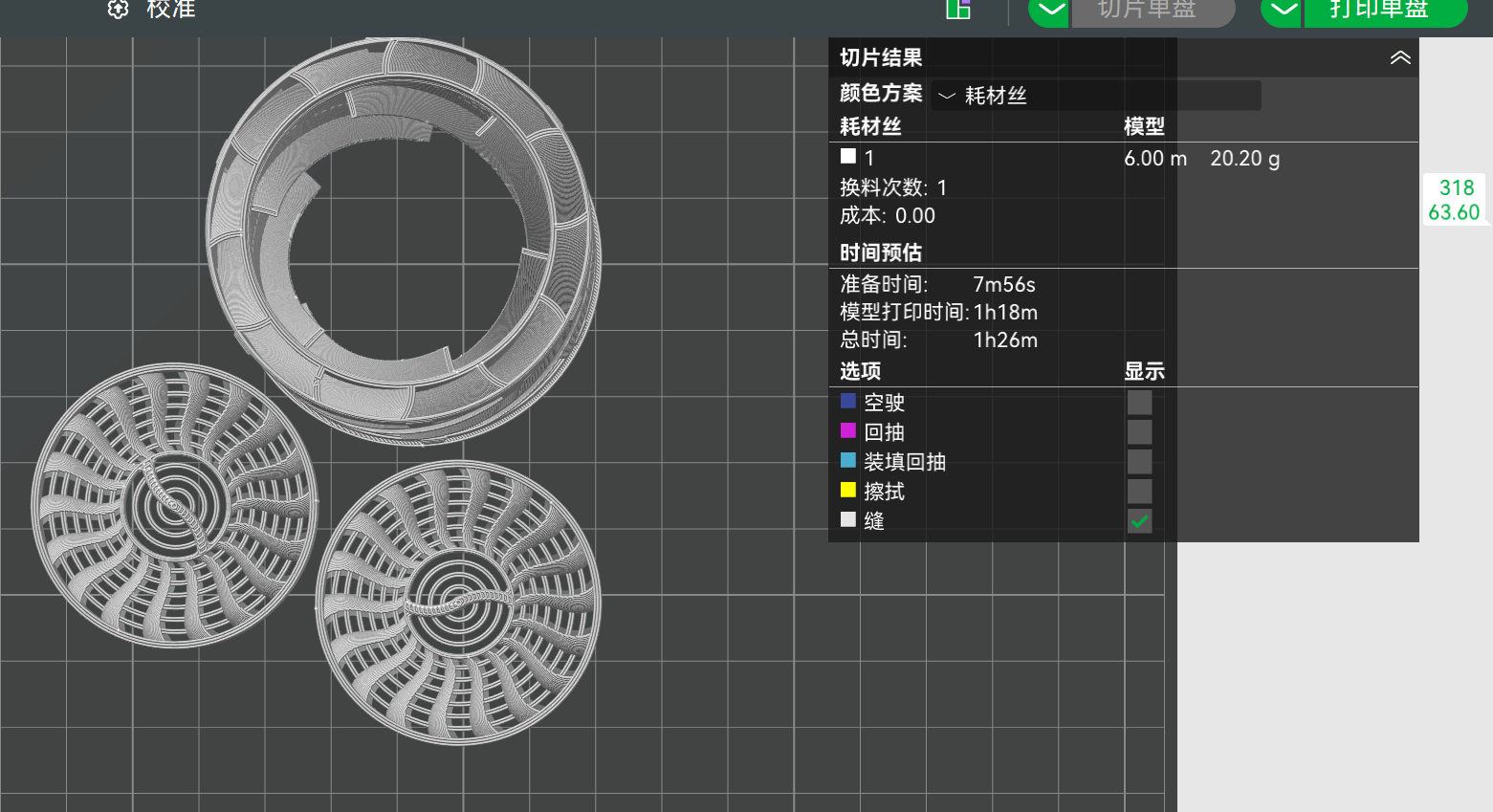1493x812 pixels.
Task: Click the 时间预估 section heading
Action: point(881,252)
